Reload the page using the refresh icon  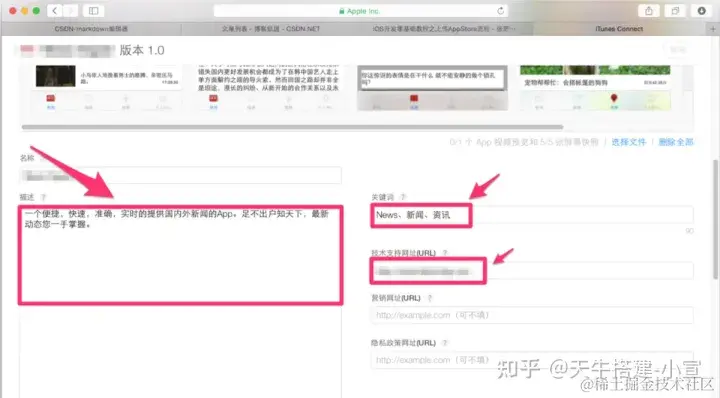tap(501, 11)
